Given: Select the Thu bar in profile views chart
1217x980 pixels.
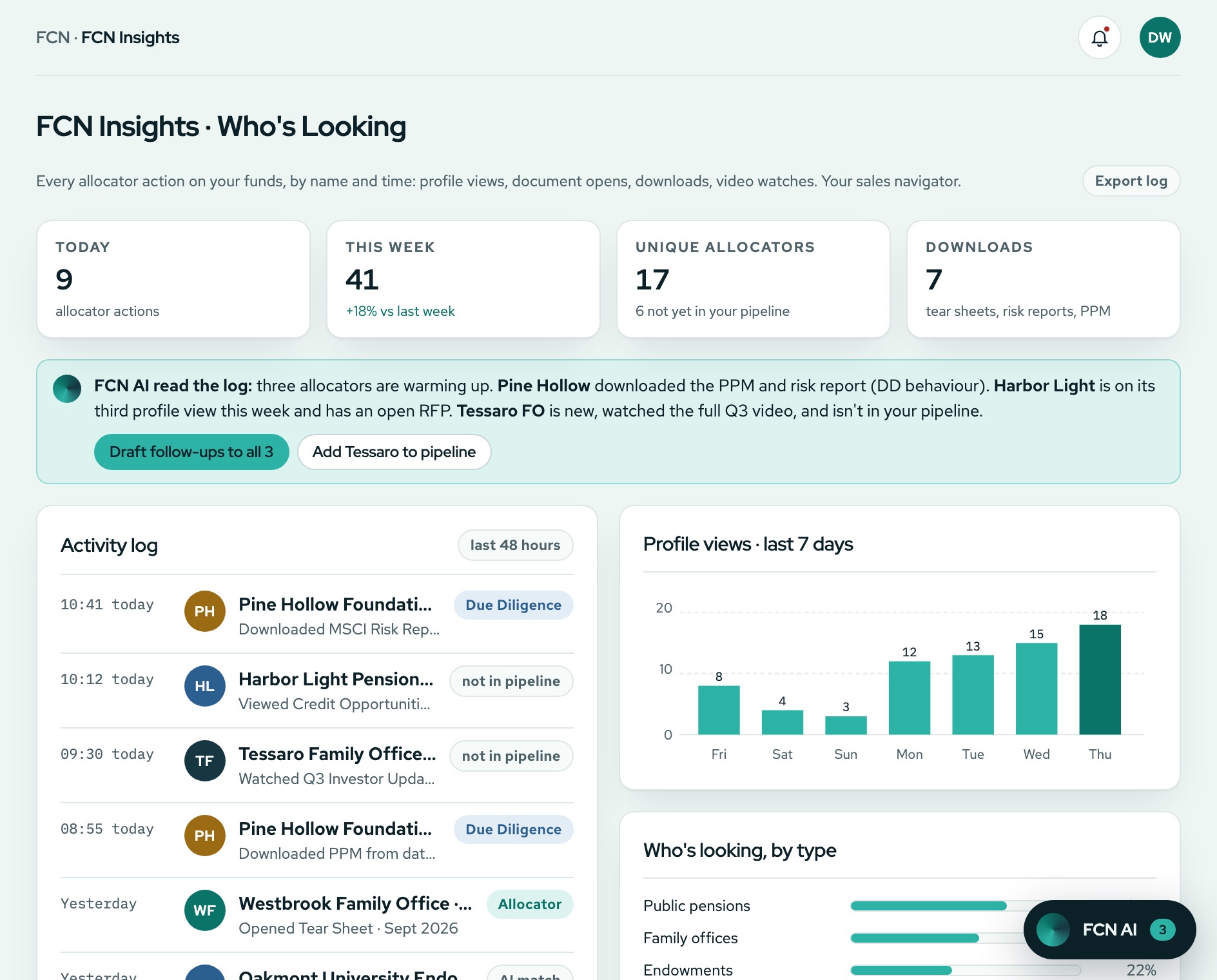Looking at the screenshot, I should 1100,680.
